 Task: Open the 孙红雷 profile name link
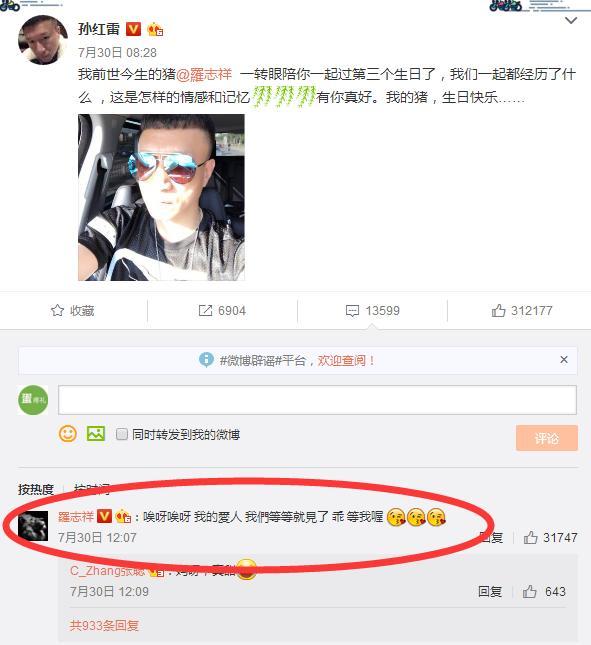[x=99, y=29]
